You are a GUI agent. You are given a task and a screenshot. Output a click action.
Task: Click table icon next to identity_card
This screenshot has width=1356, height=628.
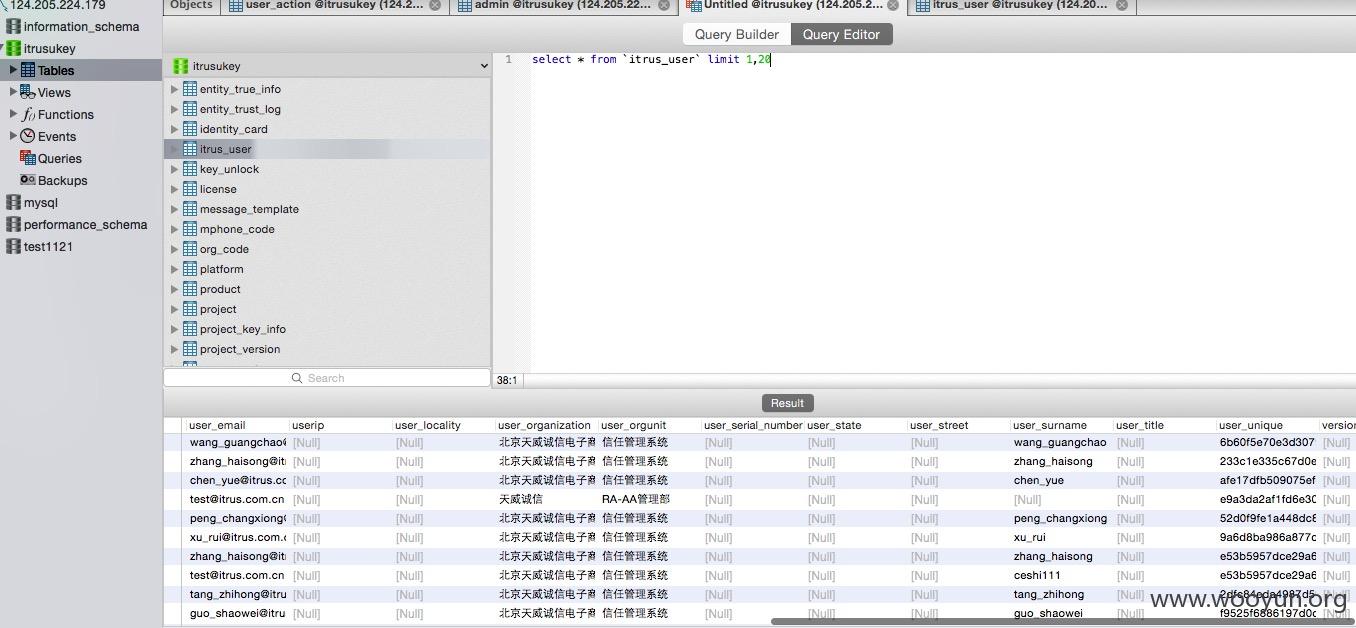point(190,129)
